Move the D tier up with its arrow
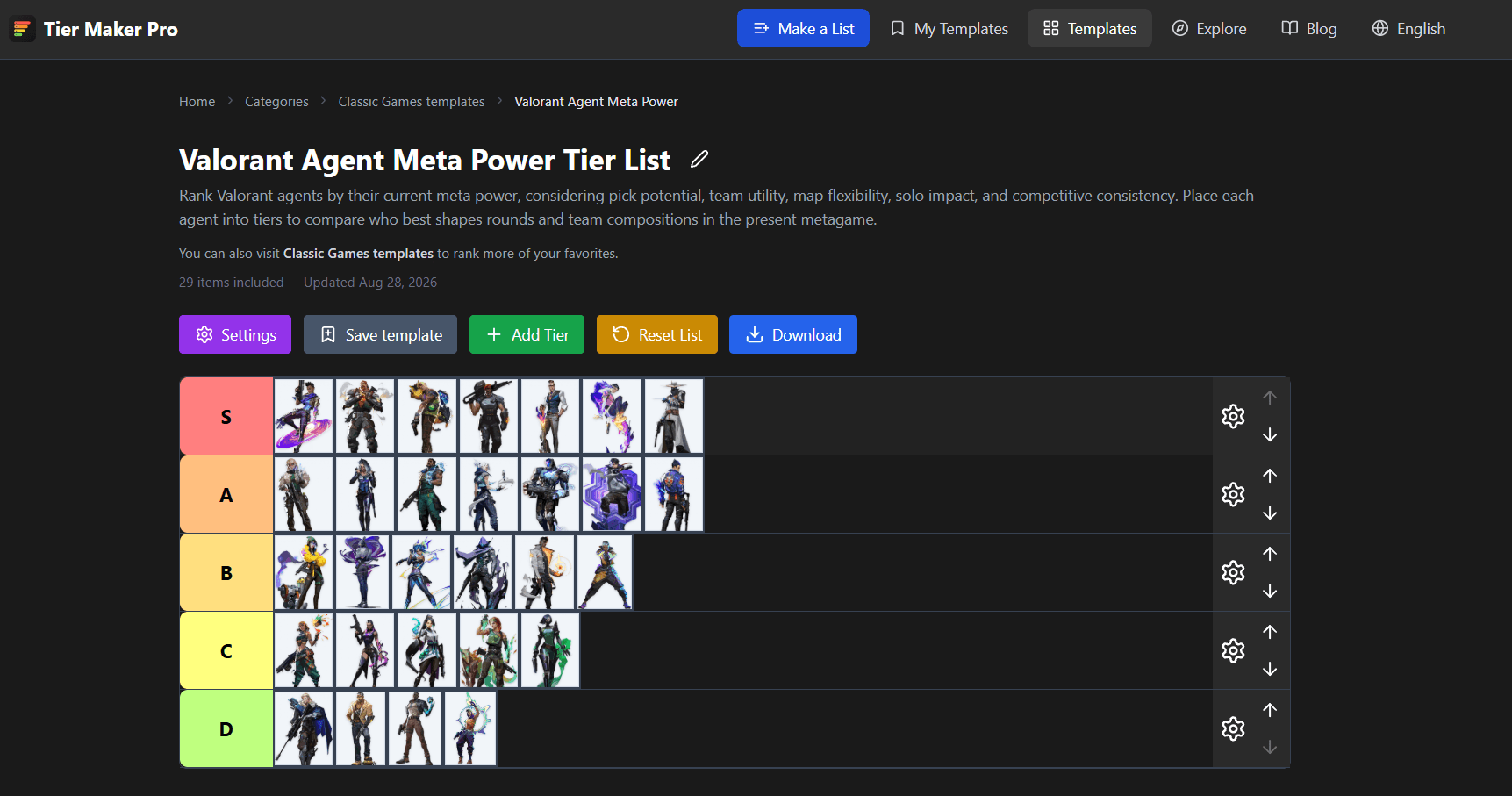The image size is (1512, 796). 1270,710
